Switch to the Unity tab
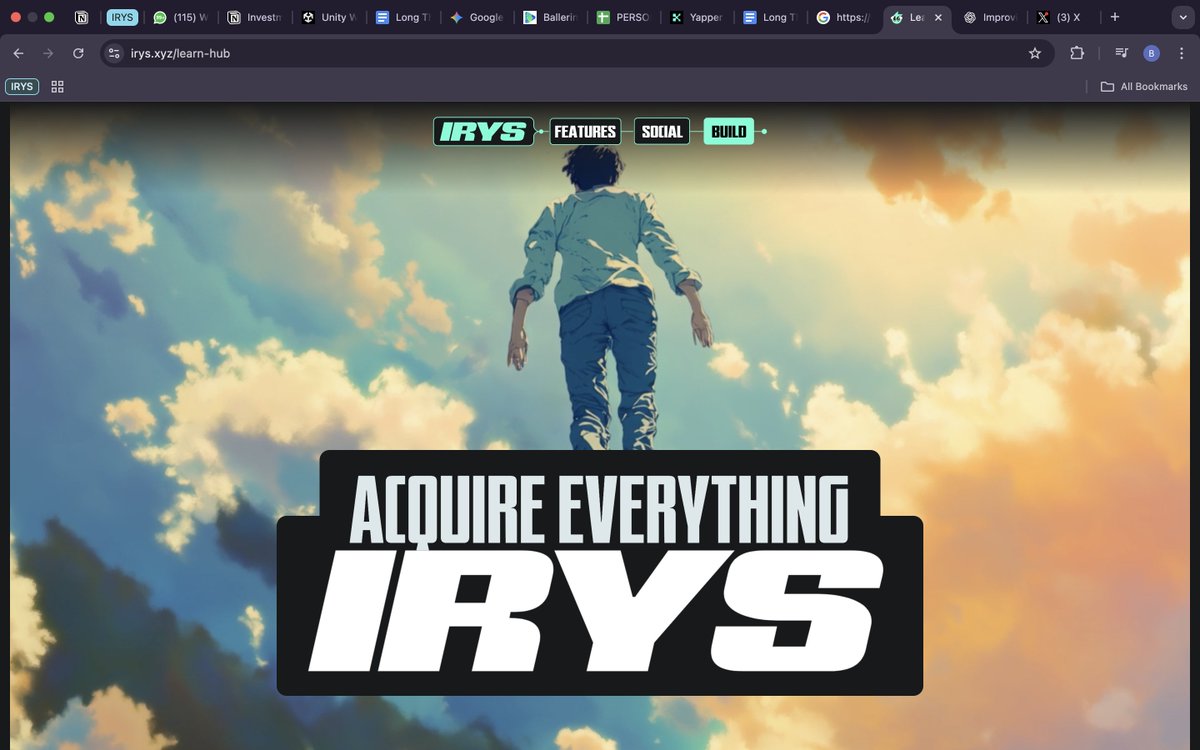Screen dimensions: 1200x750 (329, 18)
